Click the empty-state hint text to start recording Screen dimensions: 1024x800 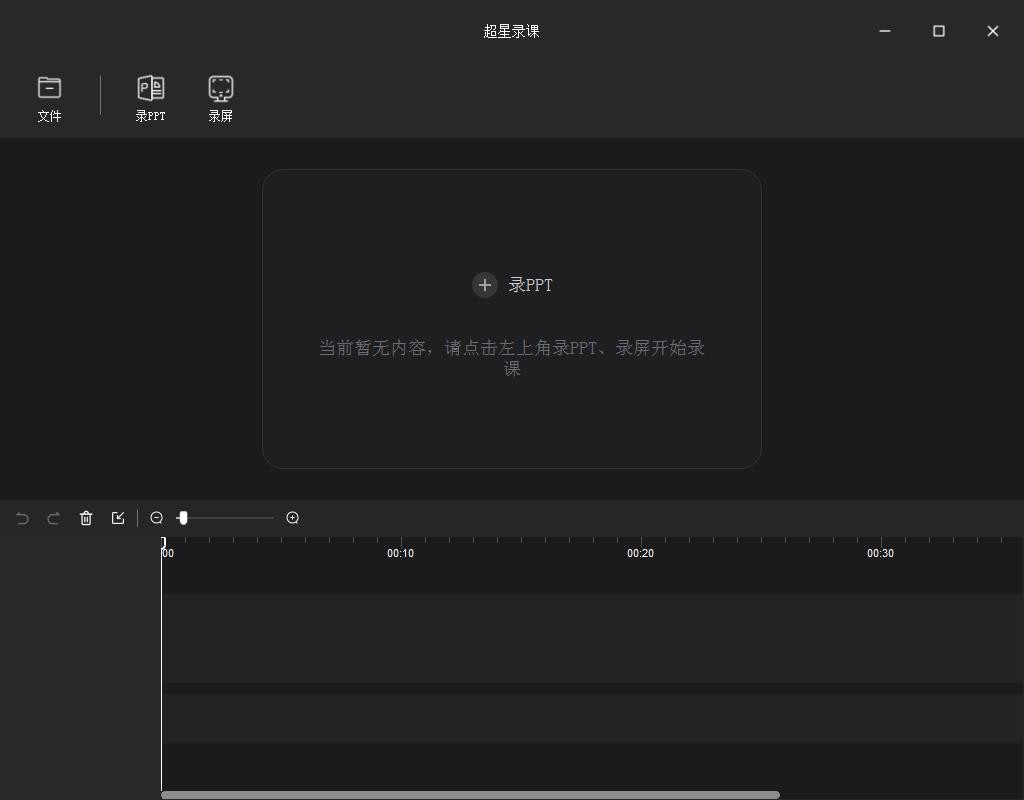tap(511, 357)
